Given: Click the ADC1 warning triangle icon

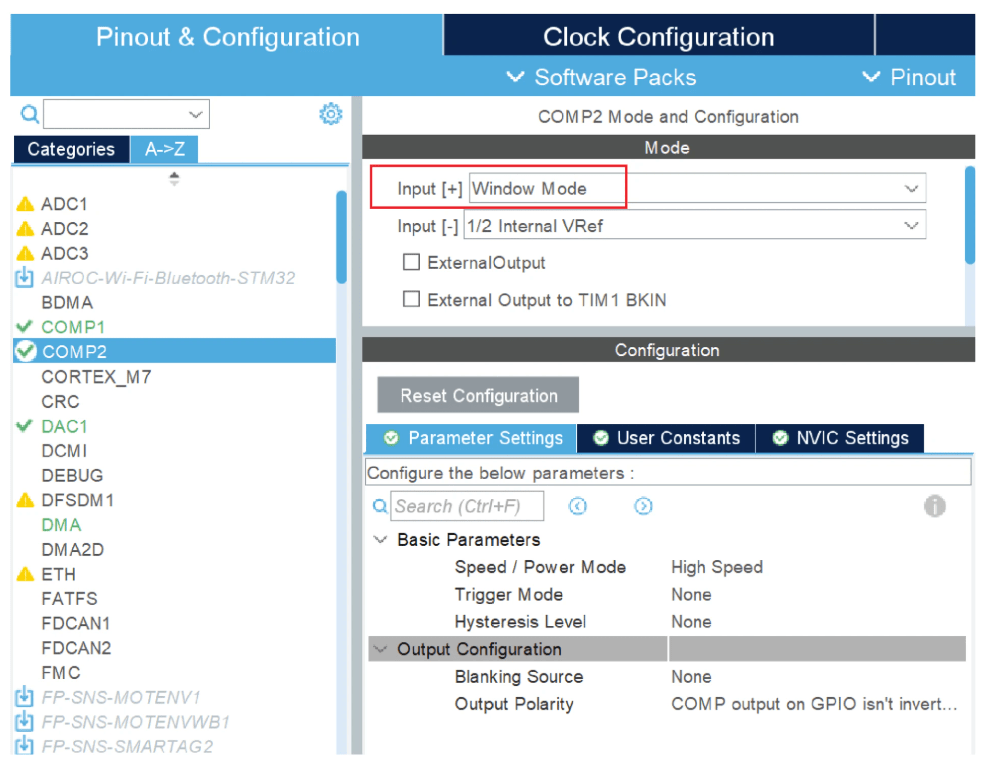Looking at the screenshot, I should coord(26,204).
